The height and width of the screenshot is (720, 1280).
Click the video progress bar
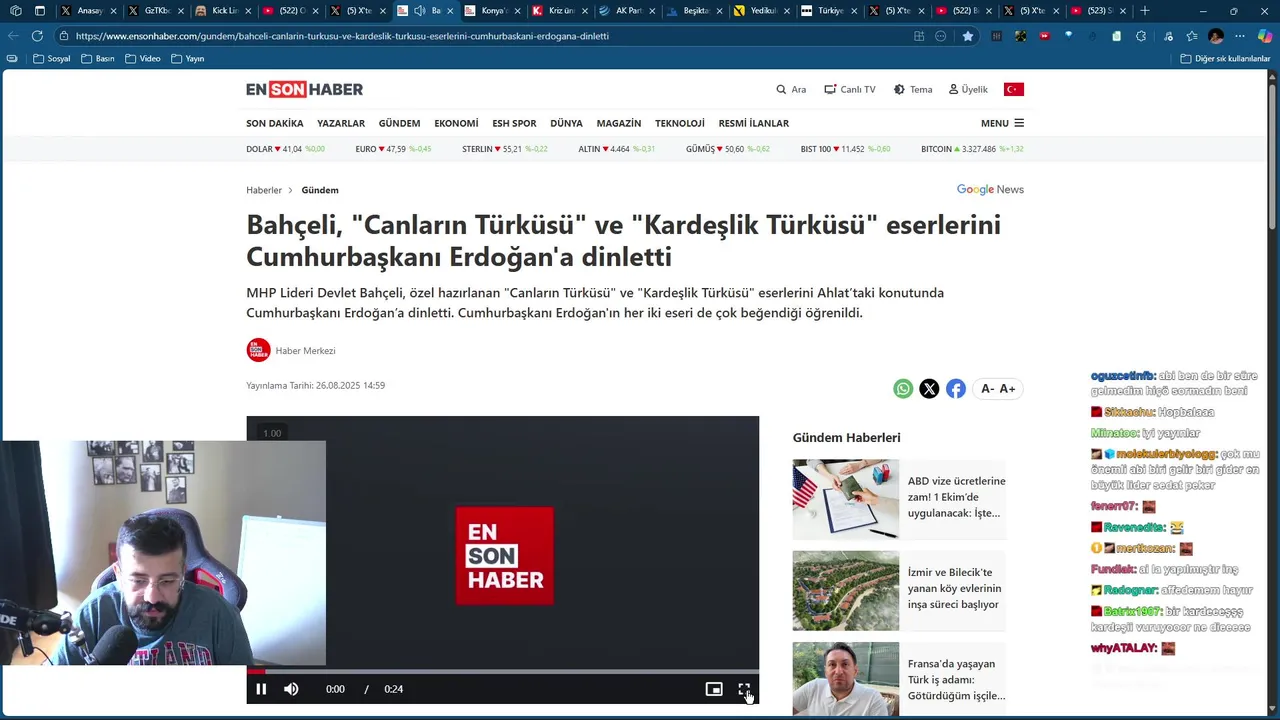tap(503, 672)
